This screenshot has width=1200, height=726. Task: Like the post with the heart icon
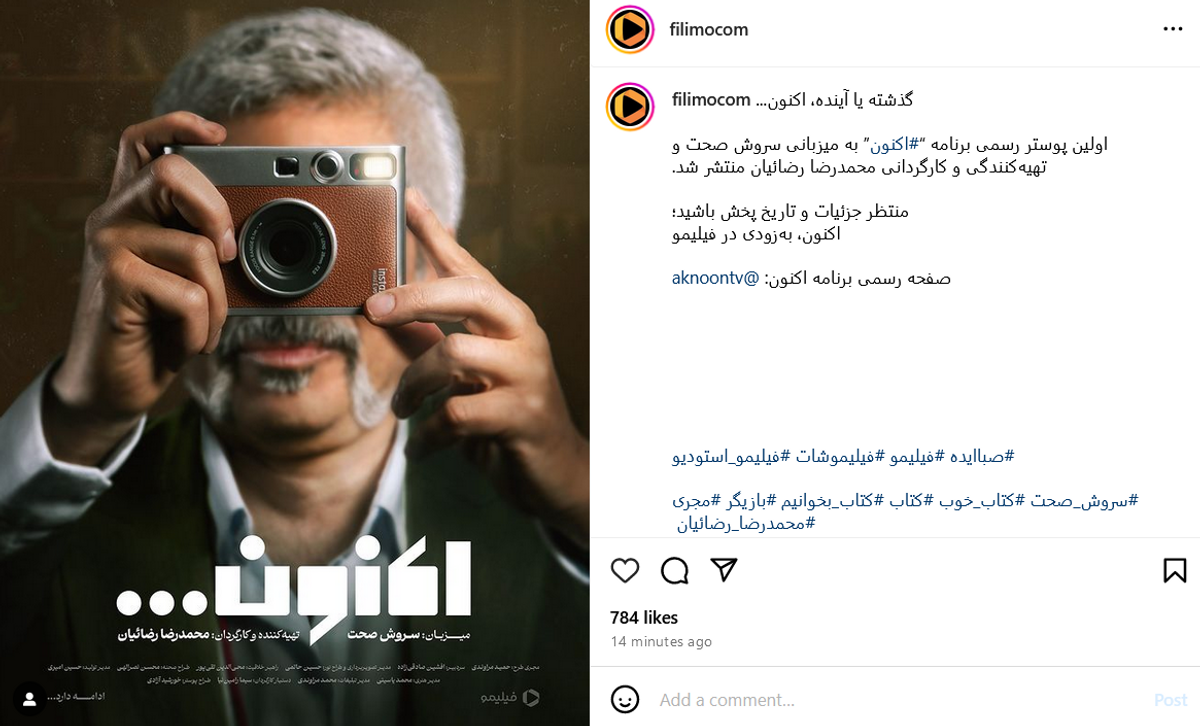tap(625, 571)
